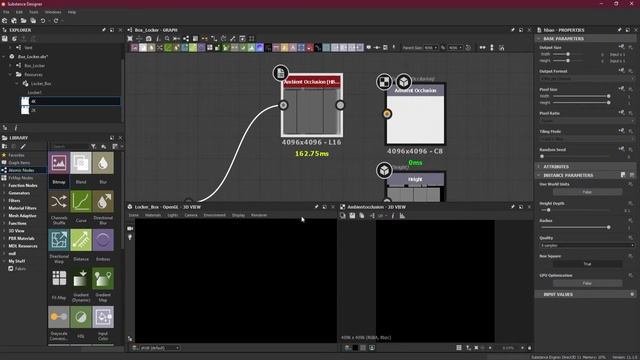Open the Windows menu
Viewport: 640px width, 360px height.
[53, 12]
